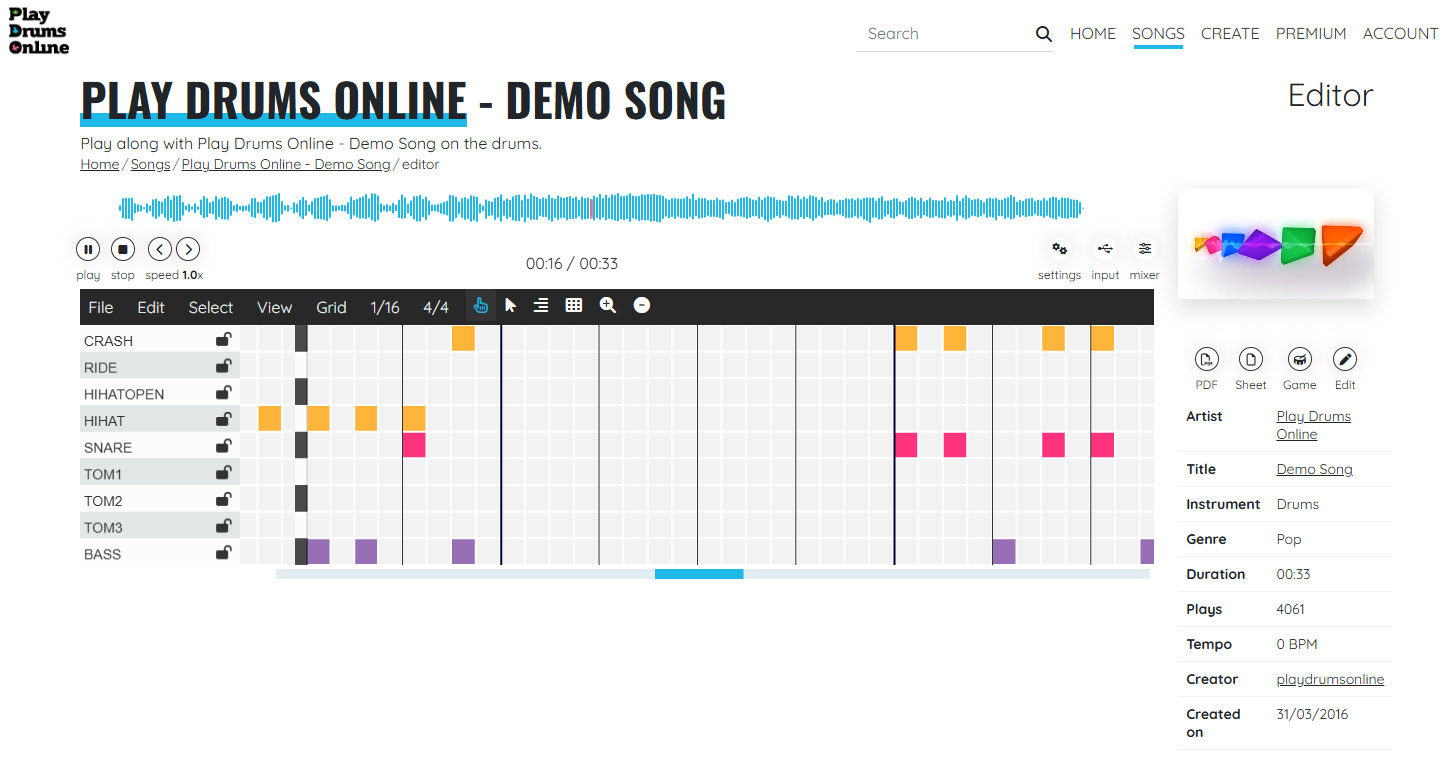Expand the Grid menu
This screenshot has width=1446, height=770.
tap(331, 307)
